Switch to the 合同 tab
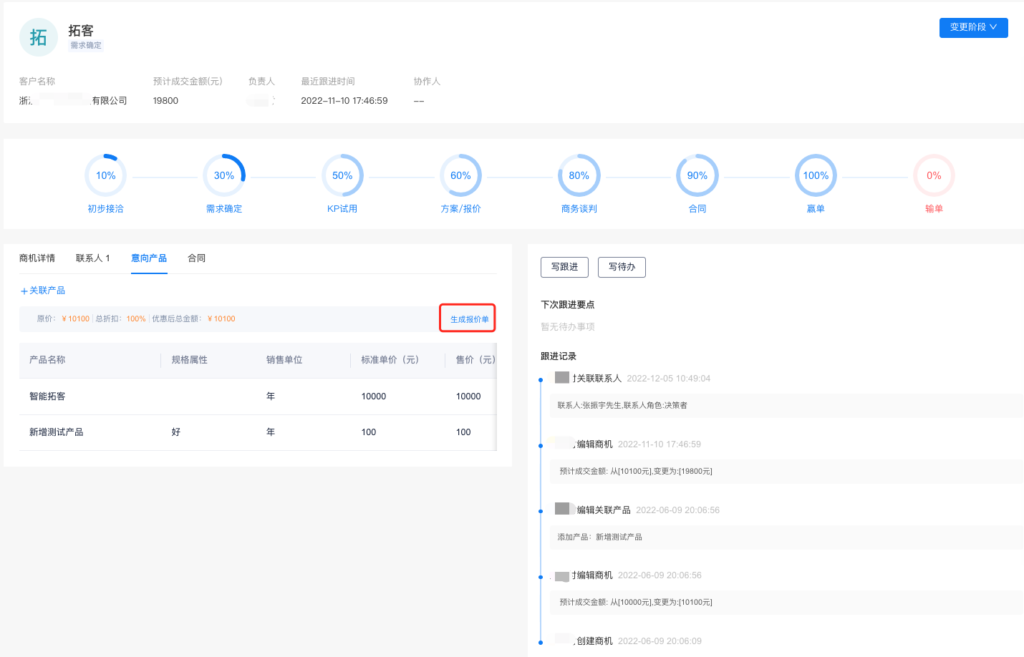 [x=196, y=258]
